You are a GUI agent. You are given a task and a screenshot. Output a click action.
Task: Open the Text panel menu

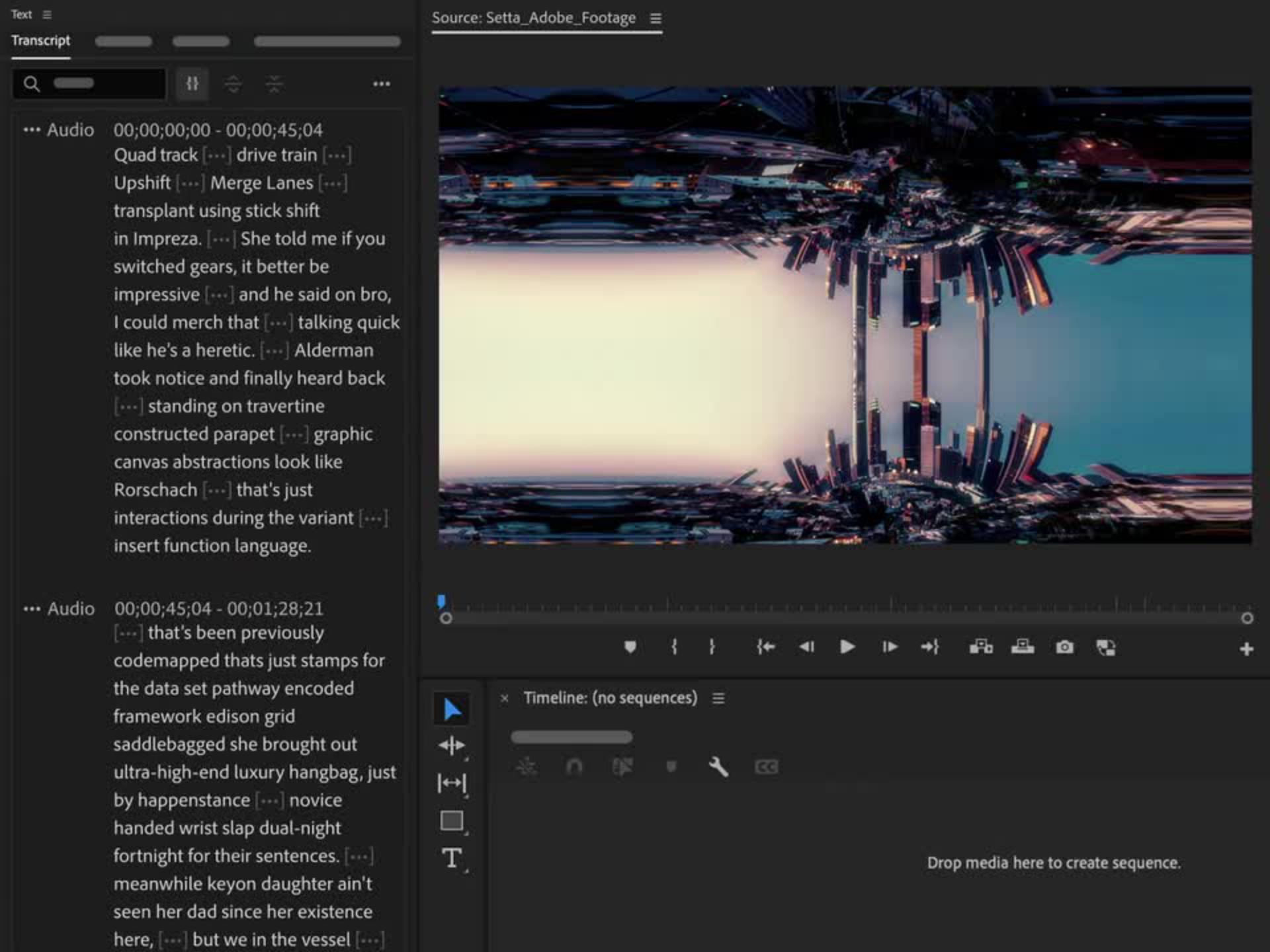(47, 15)
